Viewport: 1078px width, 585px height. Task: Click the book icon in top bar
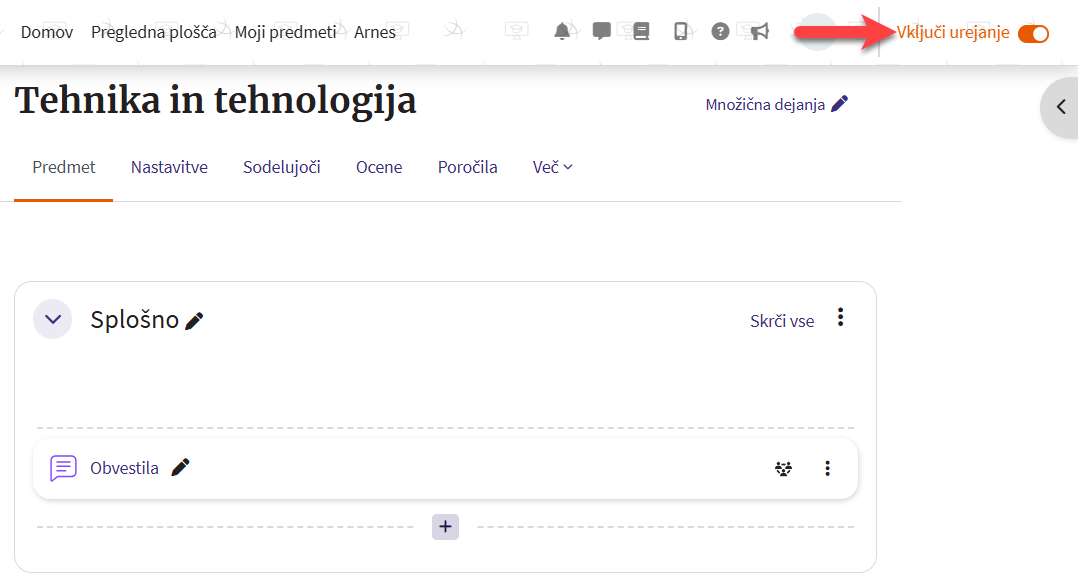tap(641, 32)
